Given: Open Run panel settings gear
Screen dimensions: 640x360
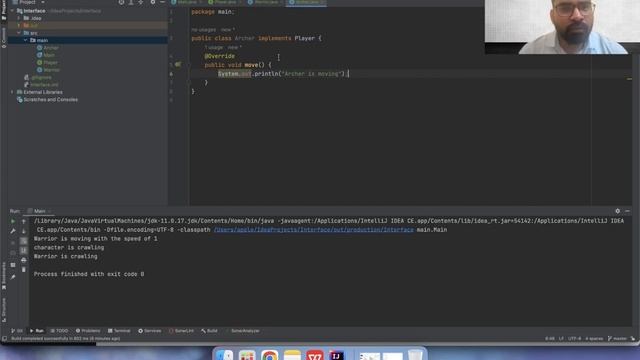Looking at the screenshot, I should click(618, 211).
